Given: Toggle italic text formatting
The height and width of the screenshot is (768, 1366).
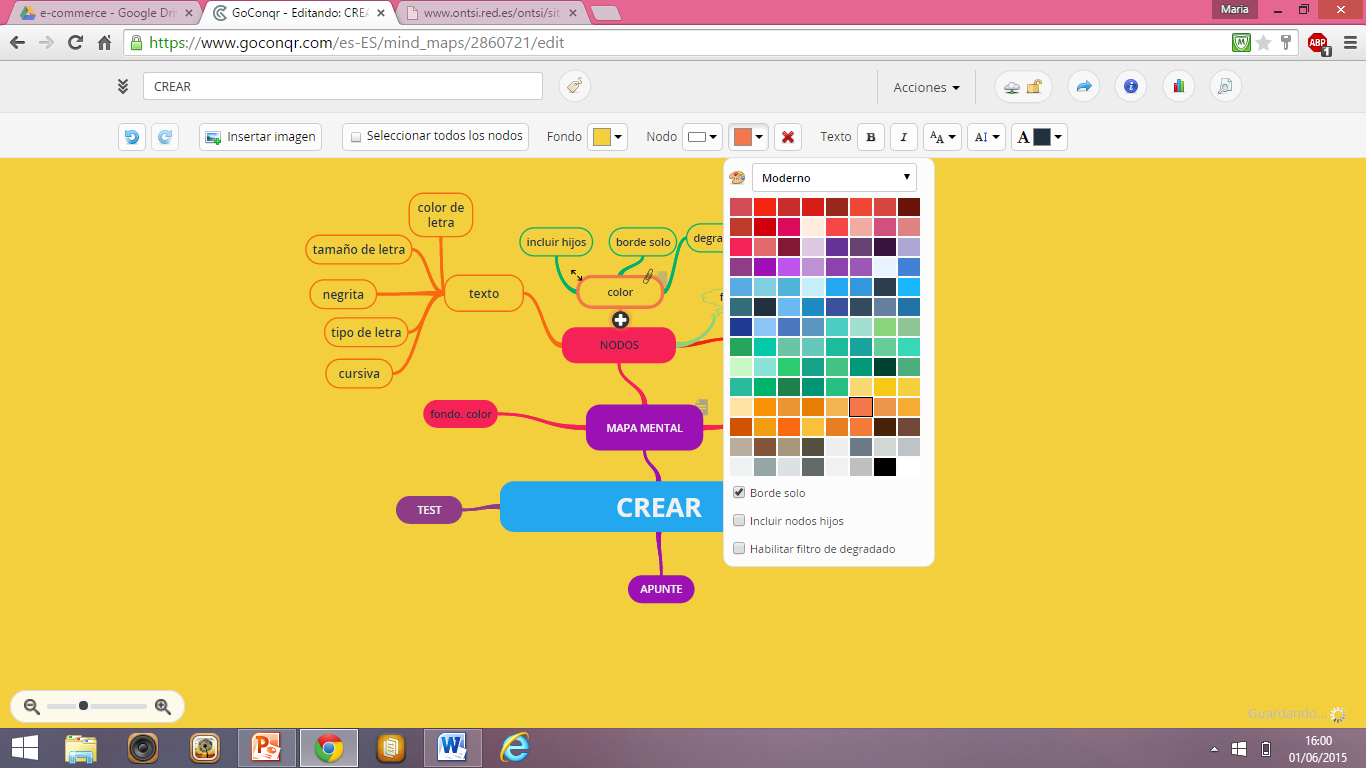Looking at the screenshot, I should click(904, 137).
